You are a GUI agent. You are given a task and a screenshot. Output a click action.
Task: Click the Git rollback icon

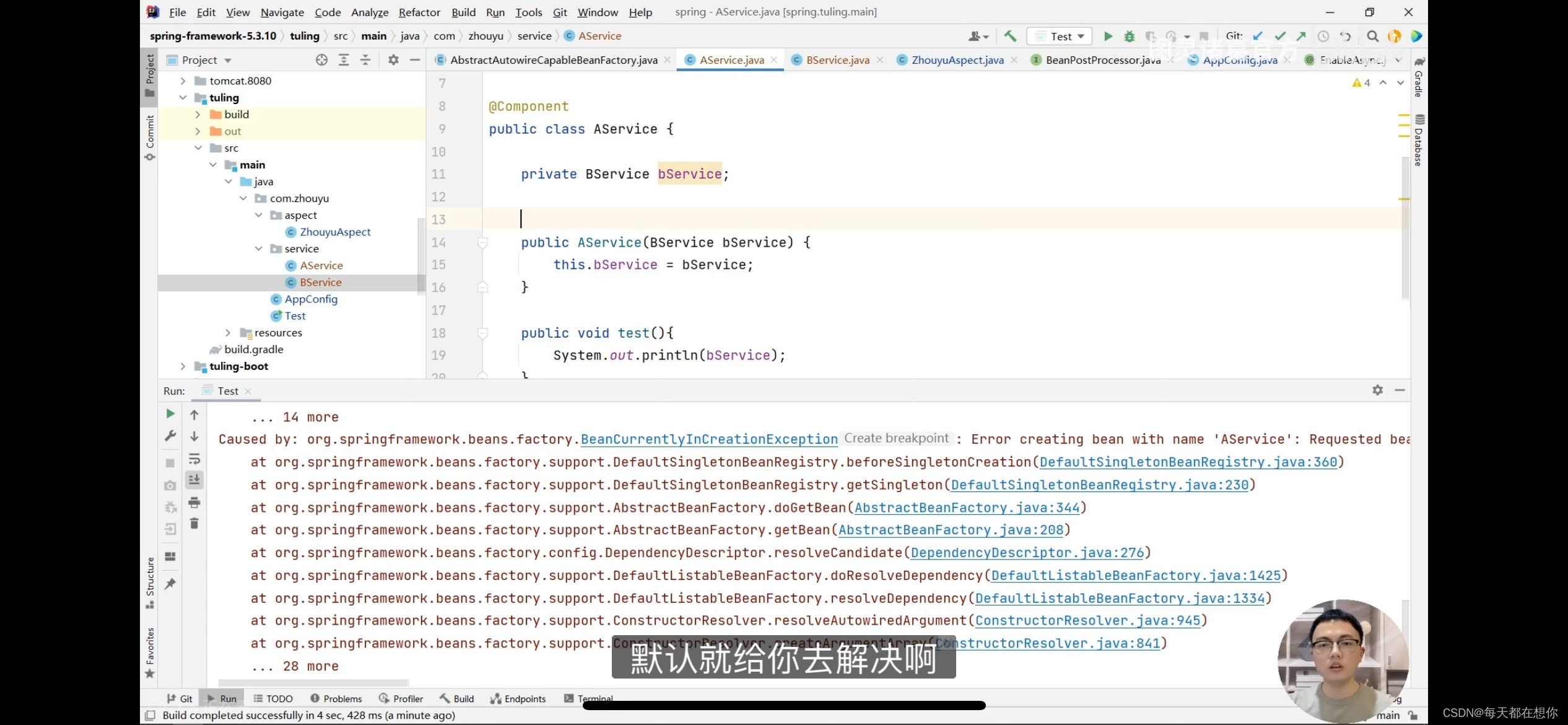pos(1346,36)
